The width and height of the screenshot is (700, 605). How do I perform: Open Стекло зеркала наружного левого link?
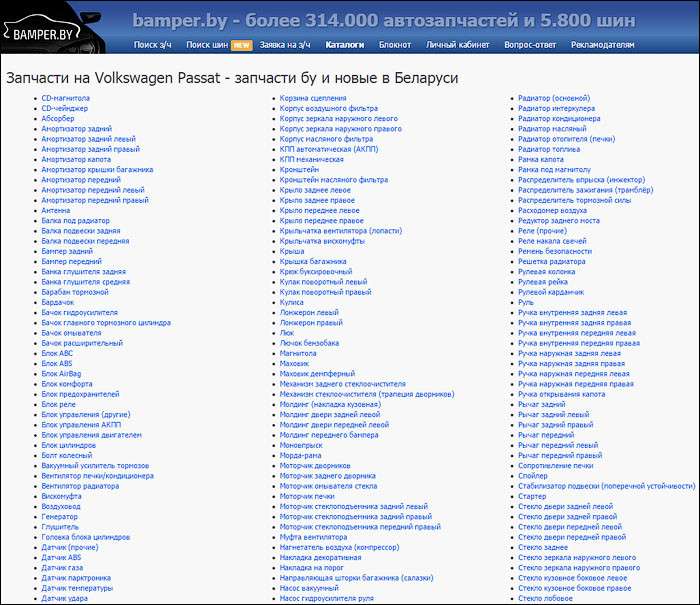[x=577, y=557]
